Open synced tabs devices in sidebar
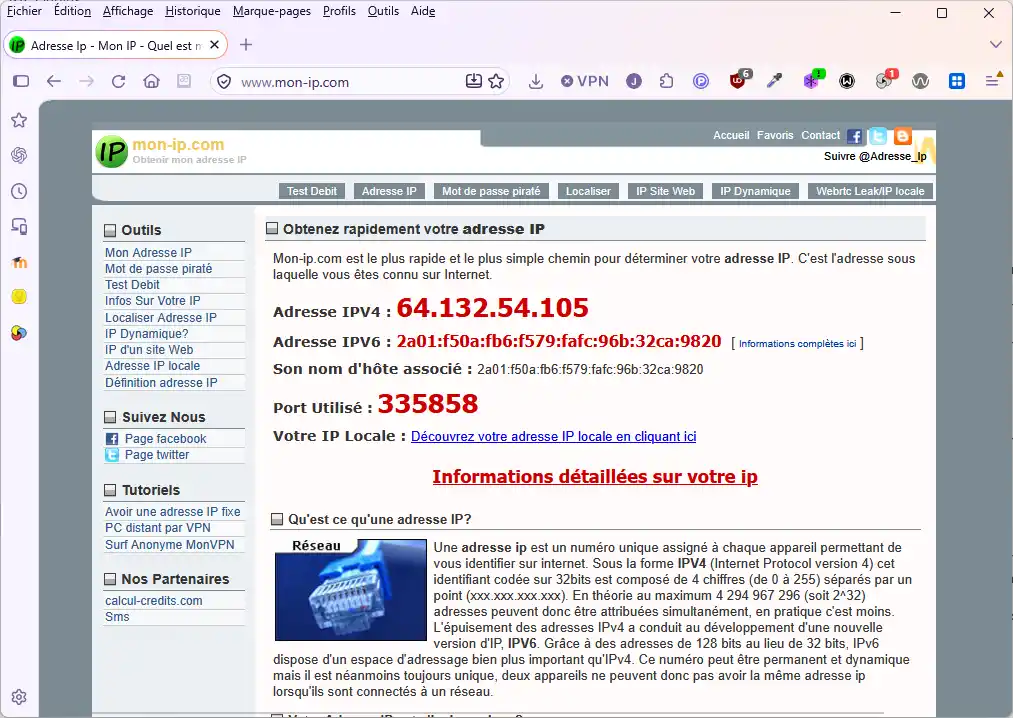 coord(19,227)
